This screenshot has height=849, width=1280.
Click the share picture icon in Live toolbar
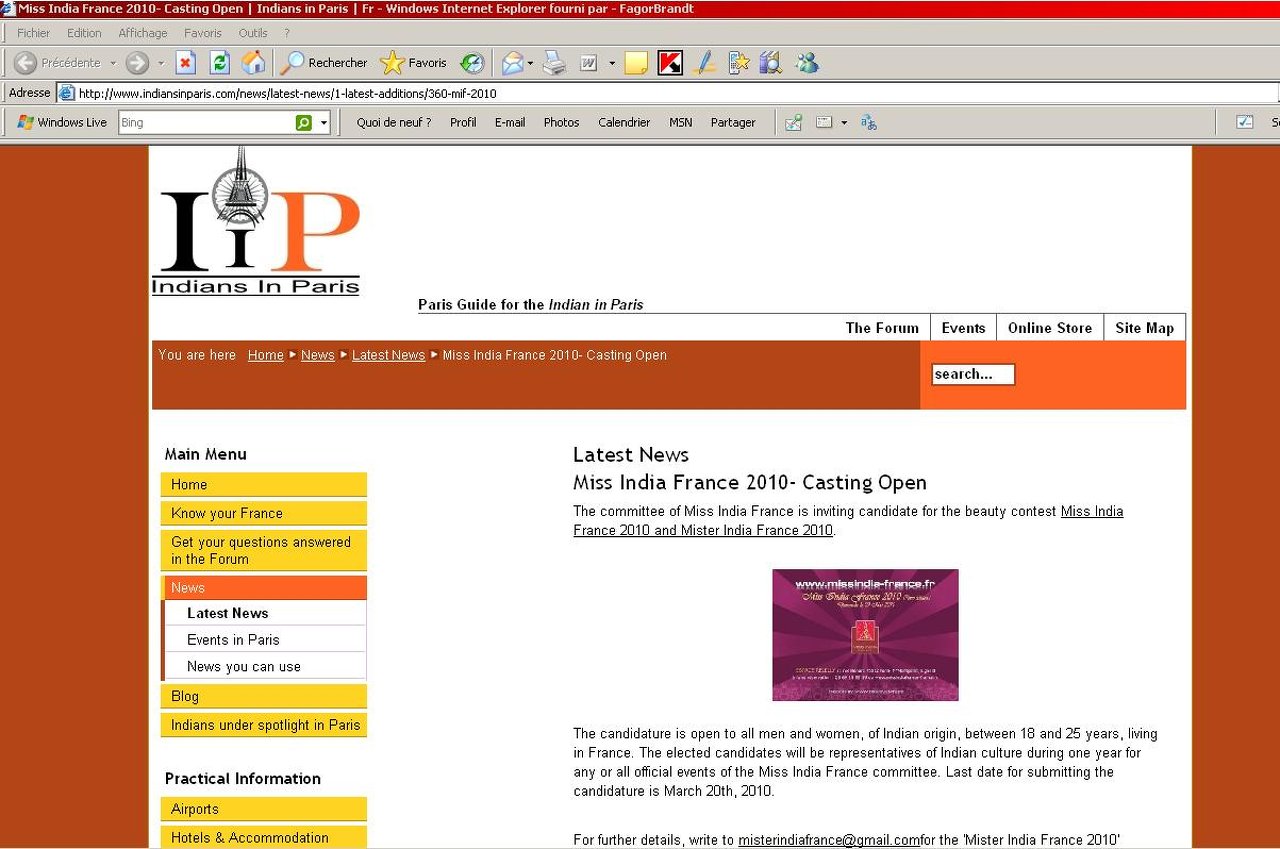(793, 123)
